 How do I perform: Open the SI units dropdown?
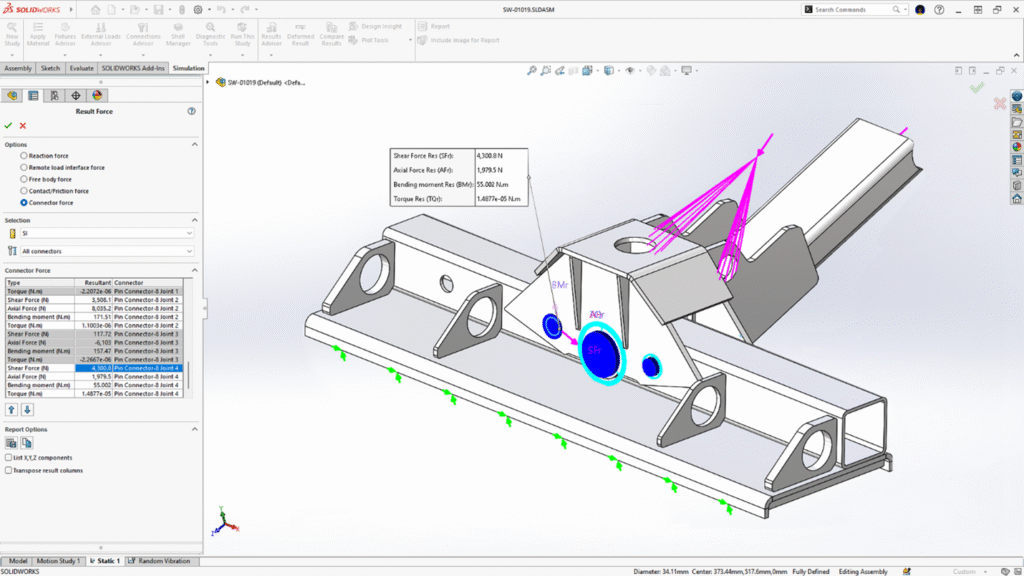point(106,233)
